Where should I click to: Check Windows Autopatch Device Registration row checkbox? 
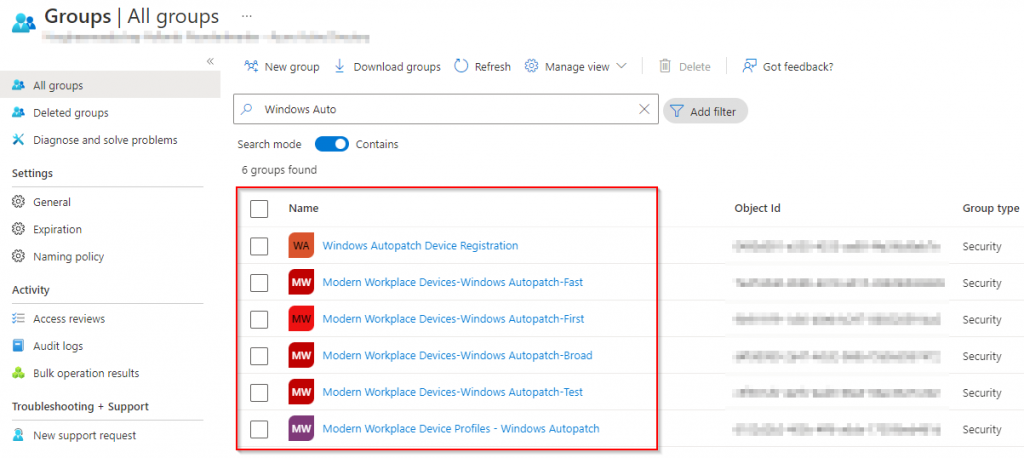(x=259, y=246)
